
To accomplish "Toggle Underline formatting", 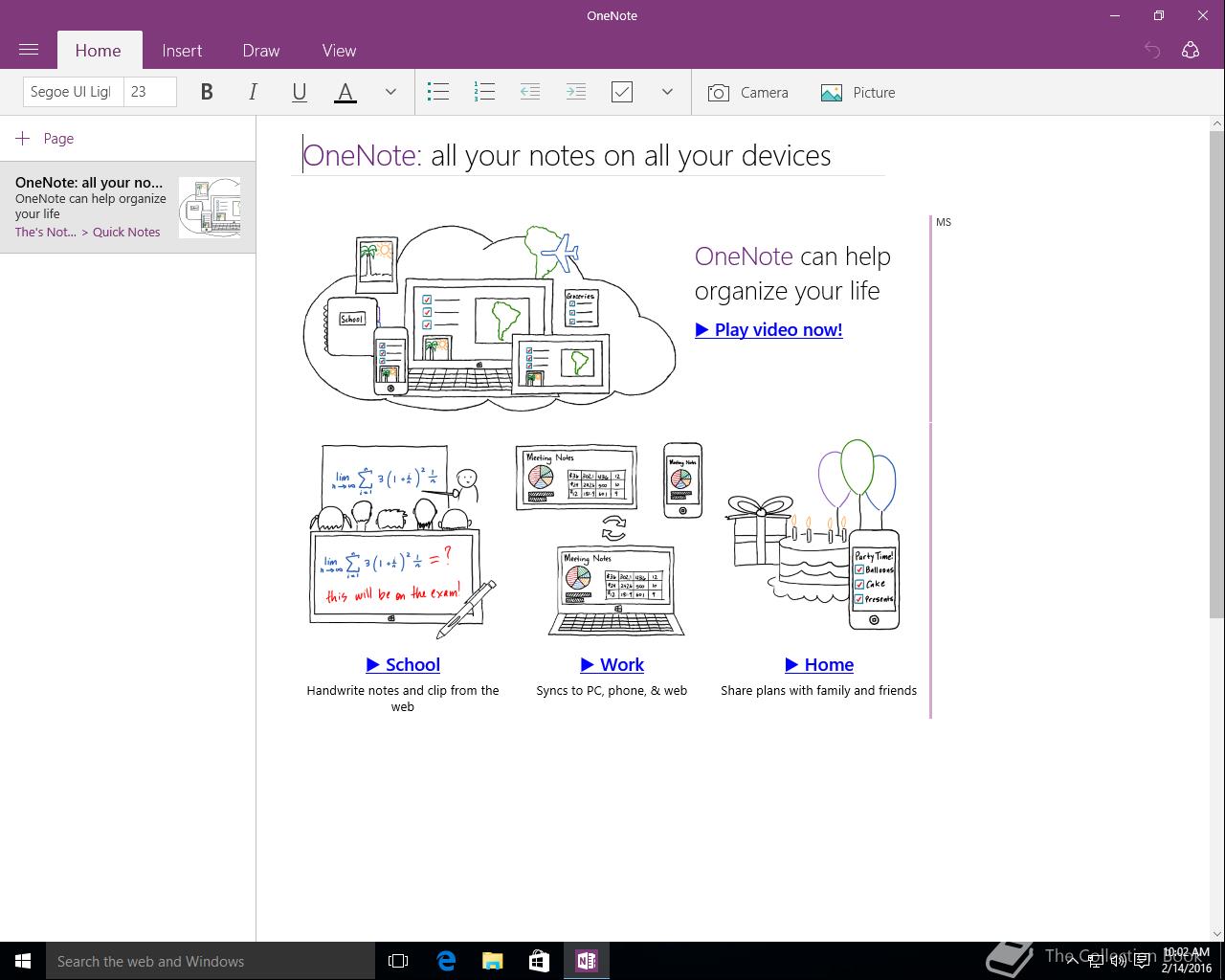I will point(299,92).
